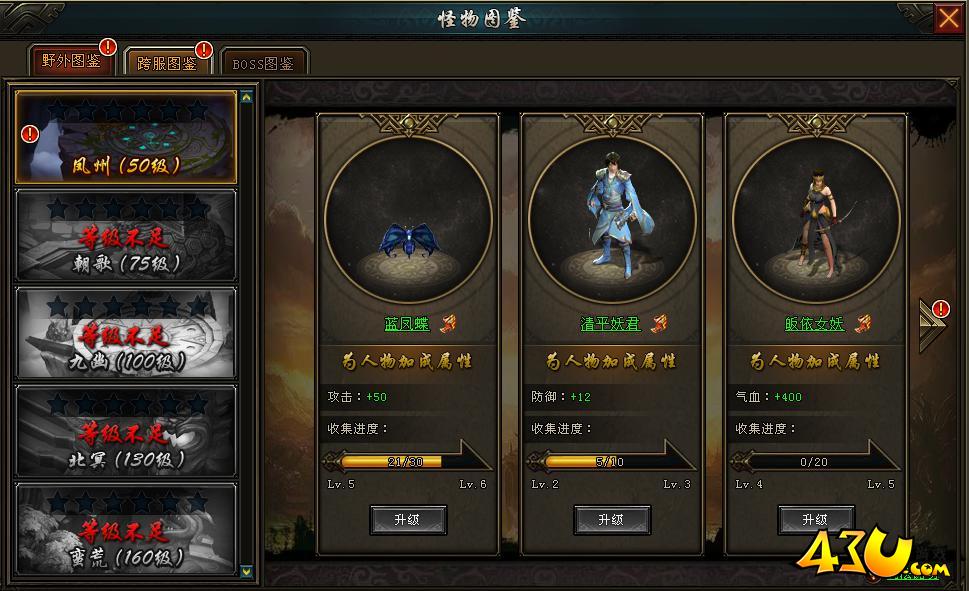
Task: Click the red alert badge on 跨服图鉴 tab
Action: pyautogui.click(x=204, y=49)
